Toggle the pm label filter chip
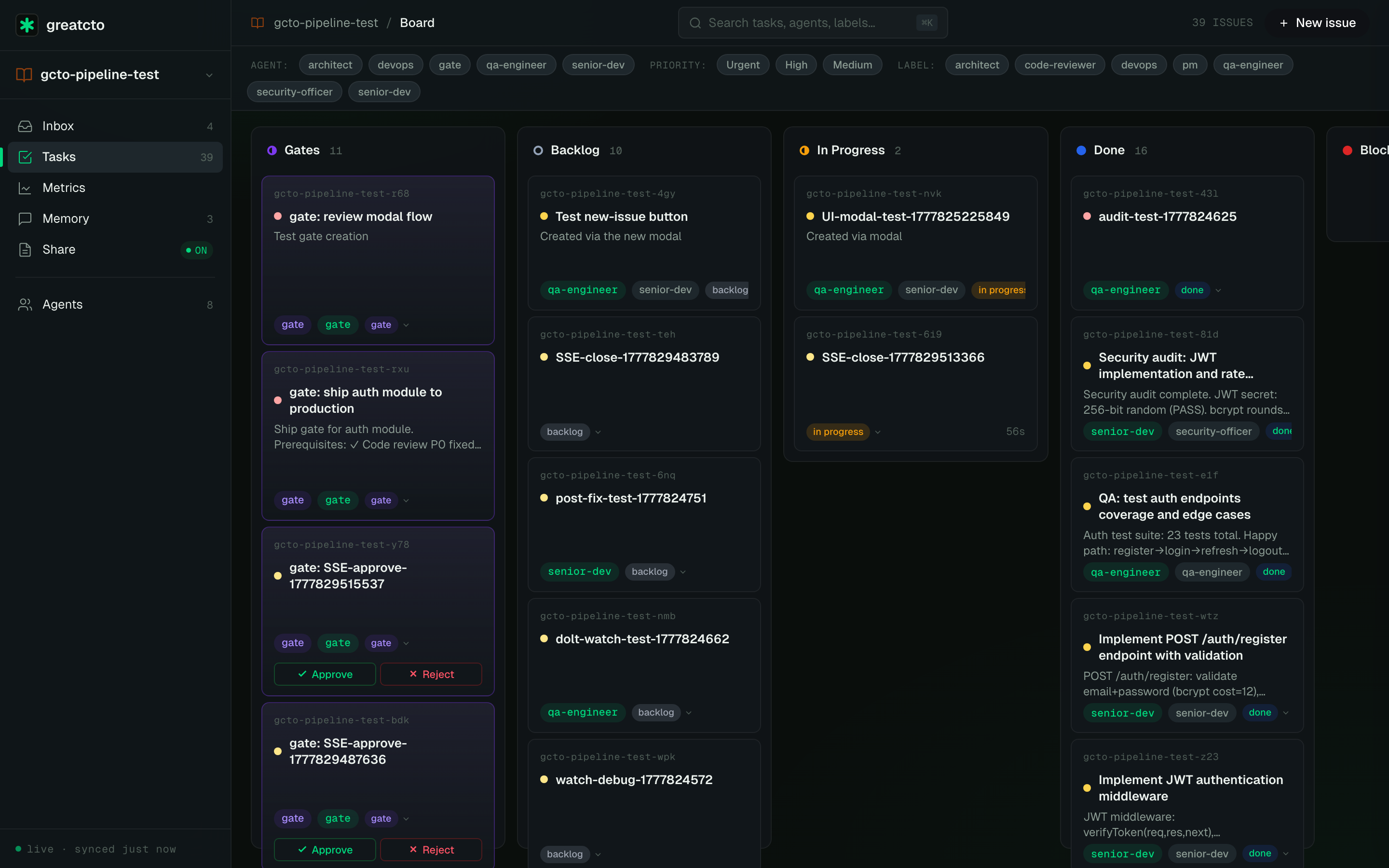The width and height of the screenshot is (1389, 868). tap(1190, 65)
